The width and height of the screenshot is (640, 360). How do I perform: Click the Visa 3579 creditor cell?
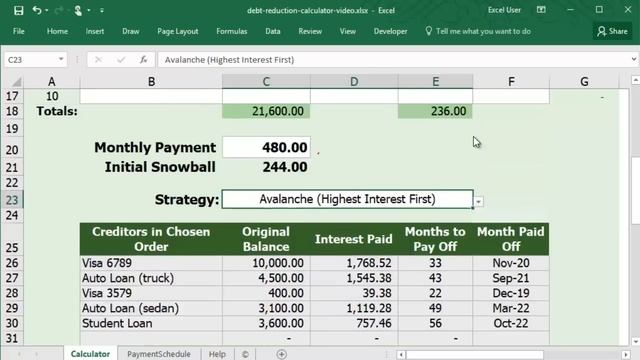coord(151,293)
